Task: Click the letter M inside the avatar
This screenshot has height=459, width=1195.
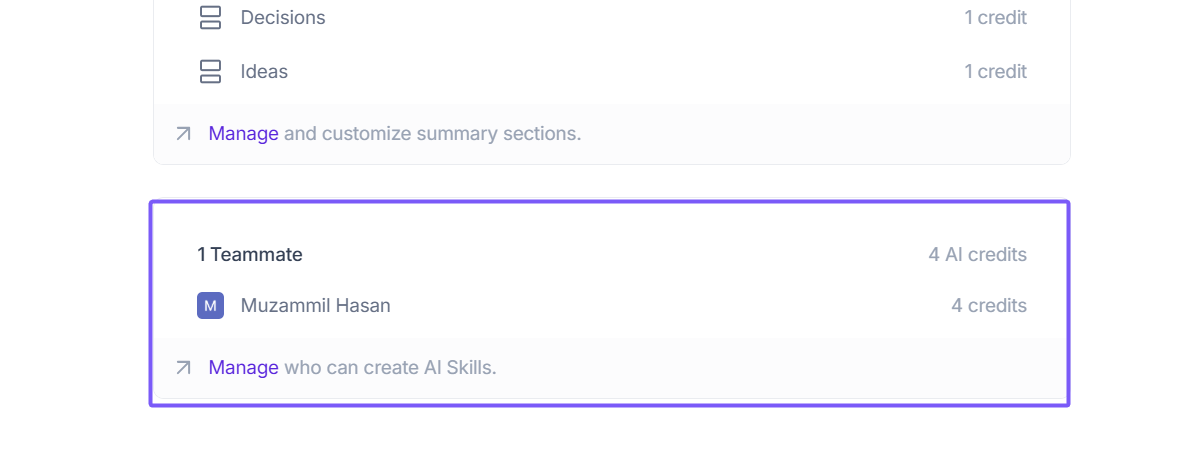Action: click(x=210, y=306)
